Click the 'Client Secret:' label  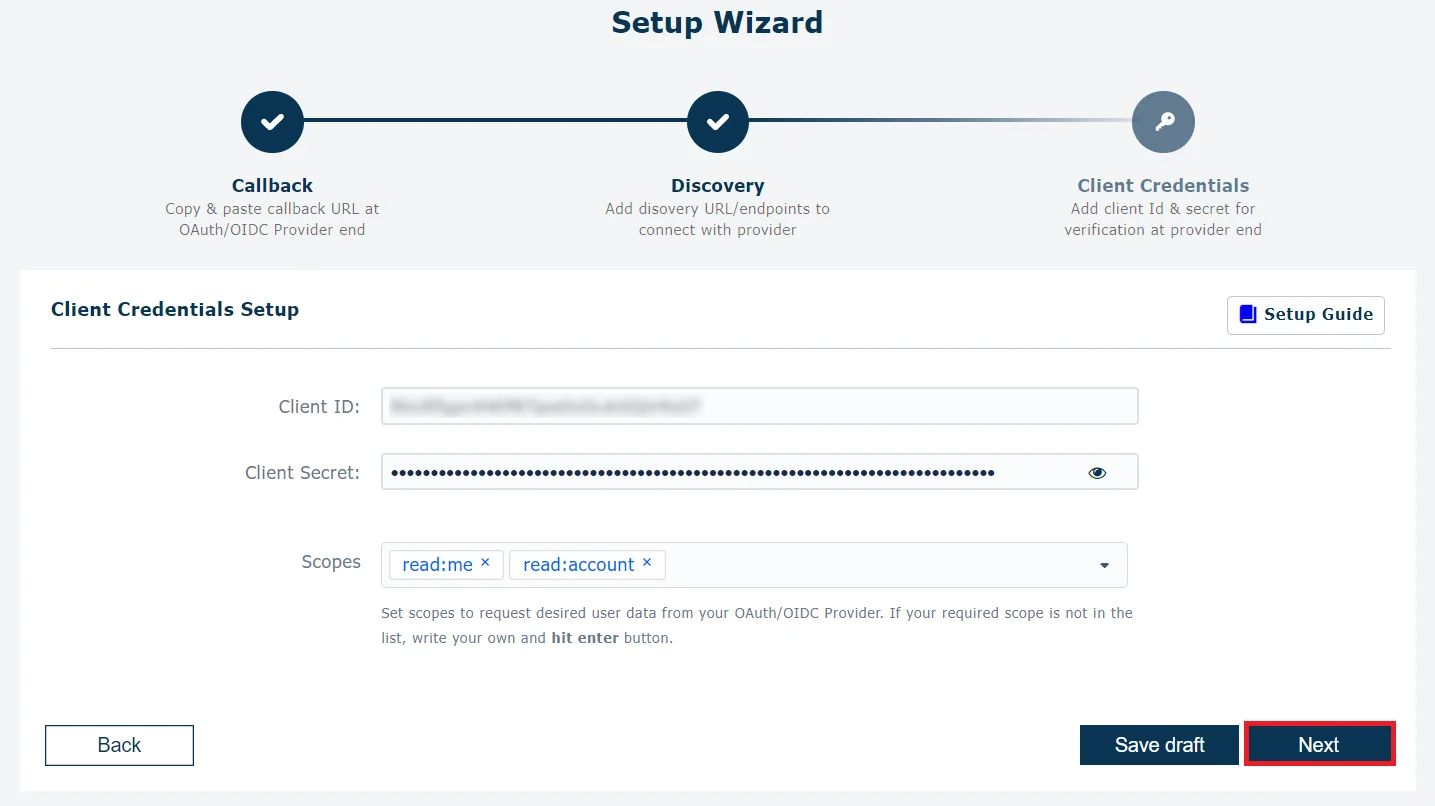pos(302,473)
